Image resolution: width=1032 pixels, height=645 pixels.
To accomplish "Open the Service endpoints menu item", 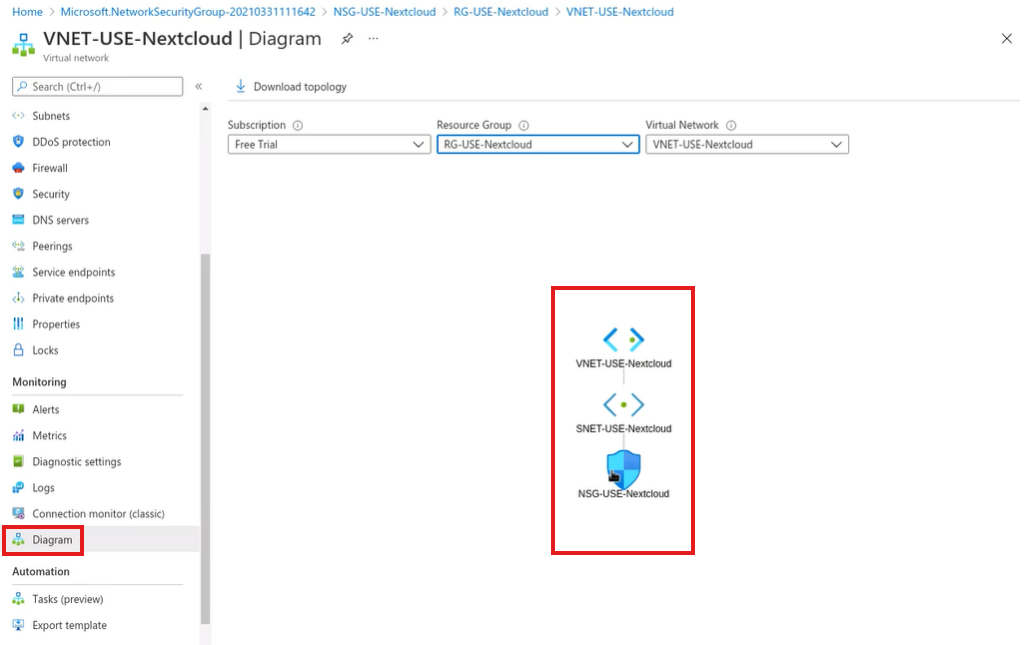I will [x=73, y=272].
